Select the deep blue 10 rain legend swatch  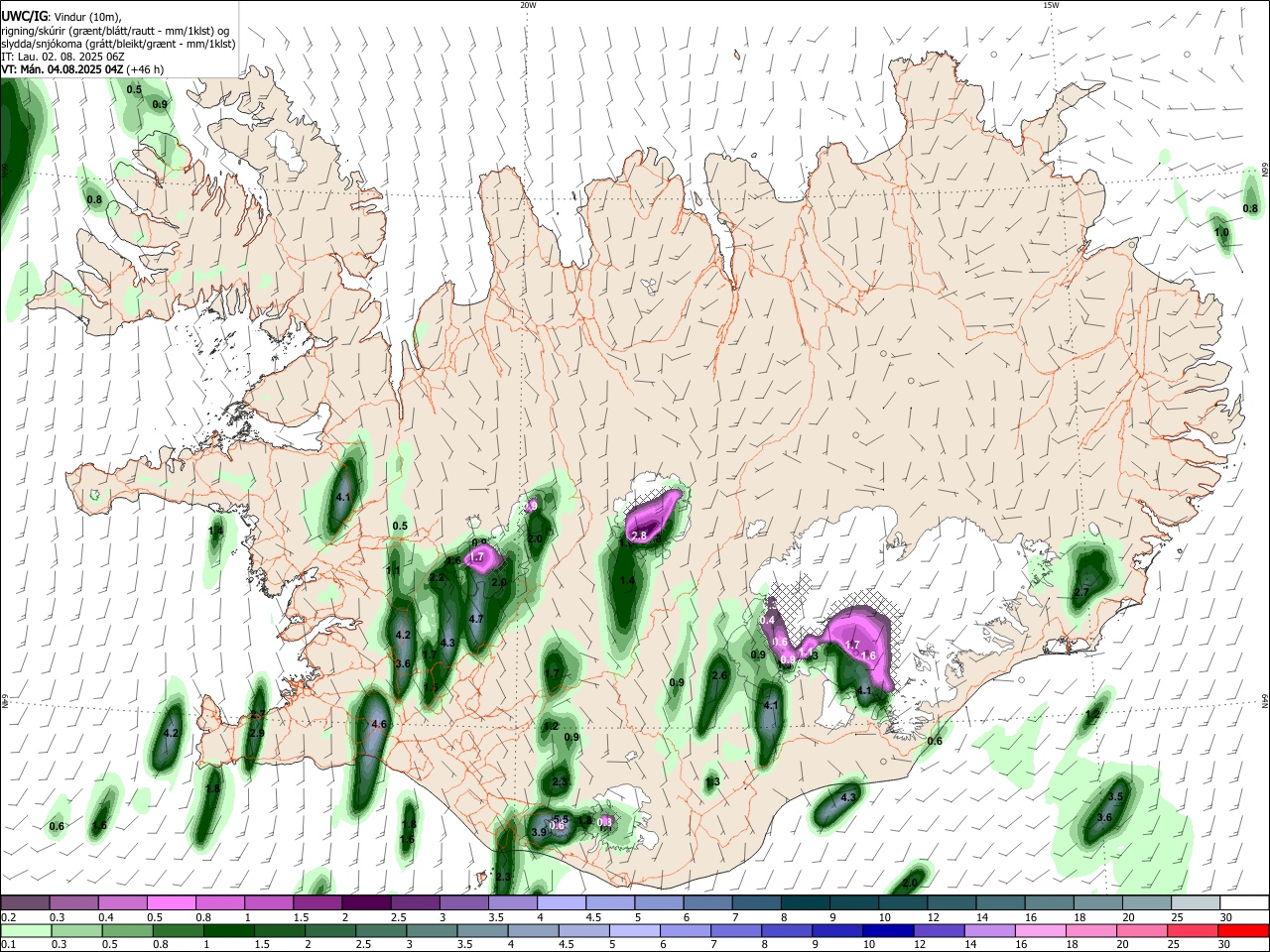(x=888, y=930)
